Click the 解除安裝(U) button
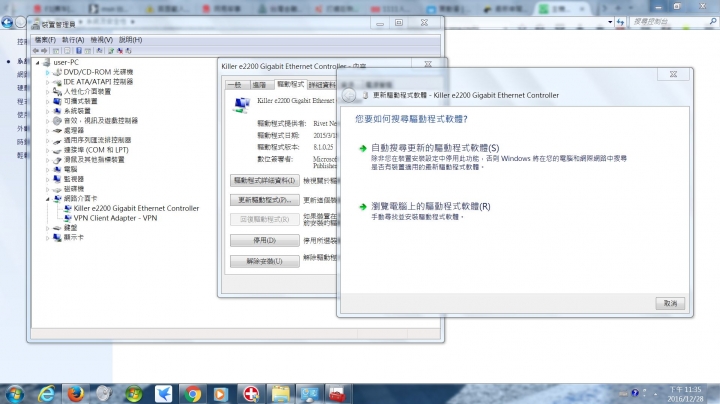This screenshot has width=720, height=404. click(x=264, y=261)
